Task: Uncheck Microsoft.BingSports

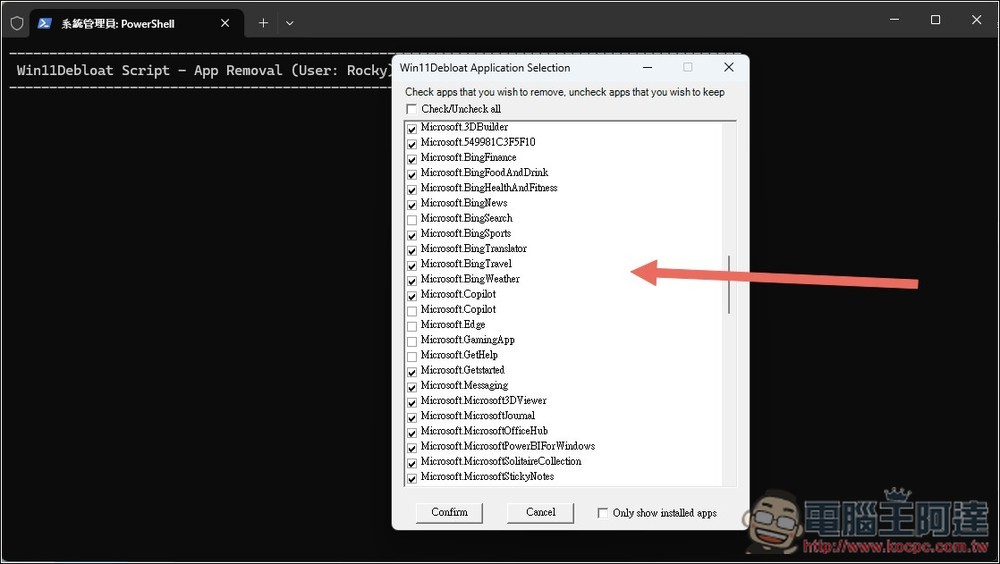Action: 412,235
